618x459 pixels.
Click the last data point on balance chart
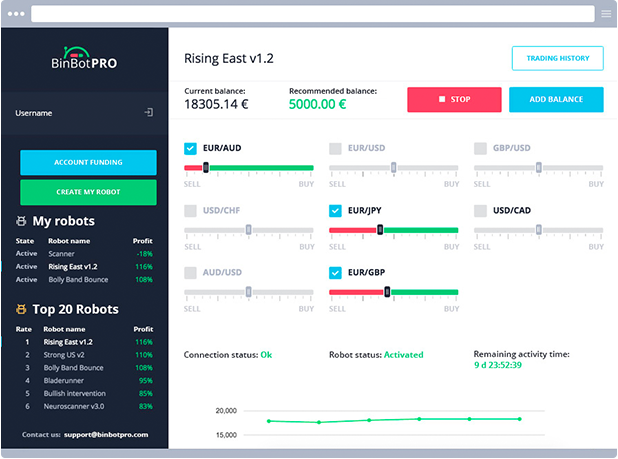519,419
